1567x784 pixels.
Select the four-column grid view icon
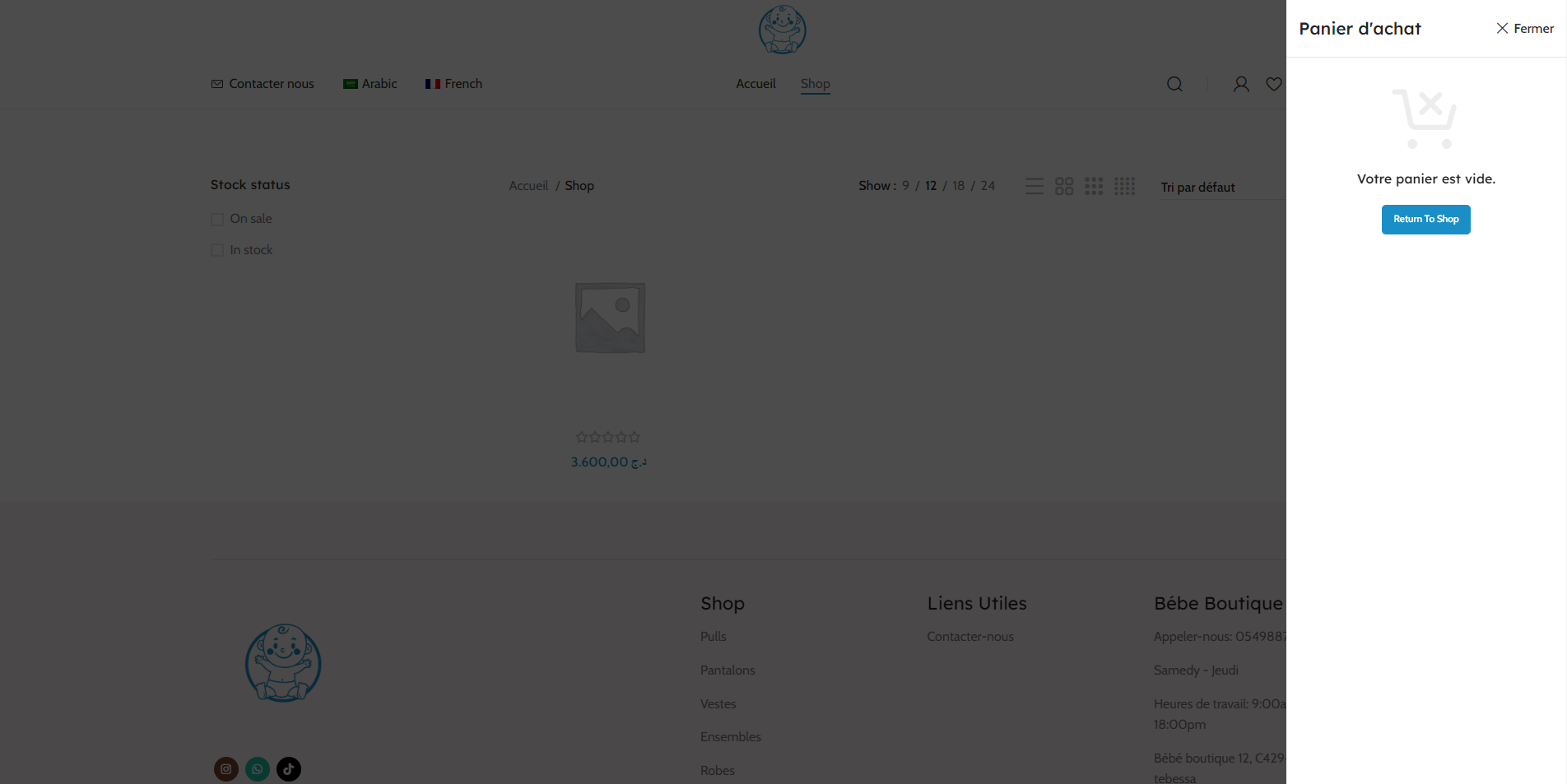tap(1124, 187)
